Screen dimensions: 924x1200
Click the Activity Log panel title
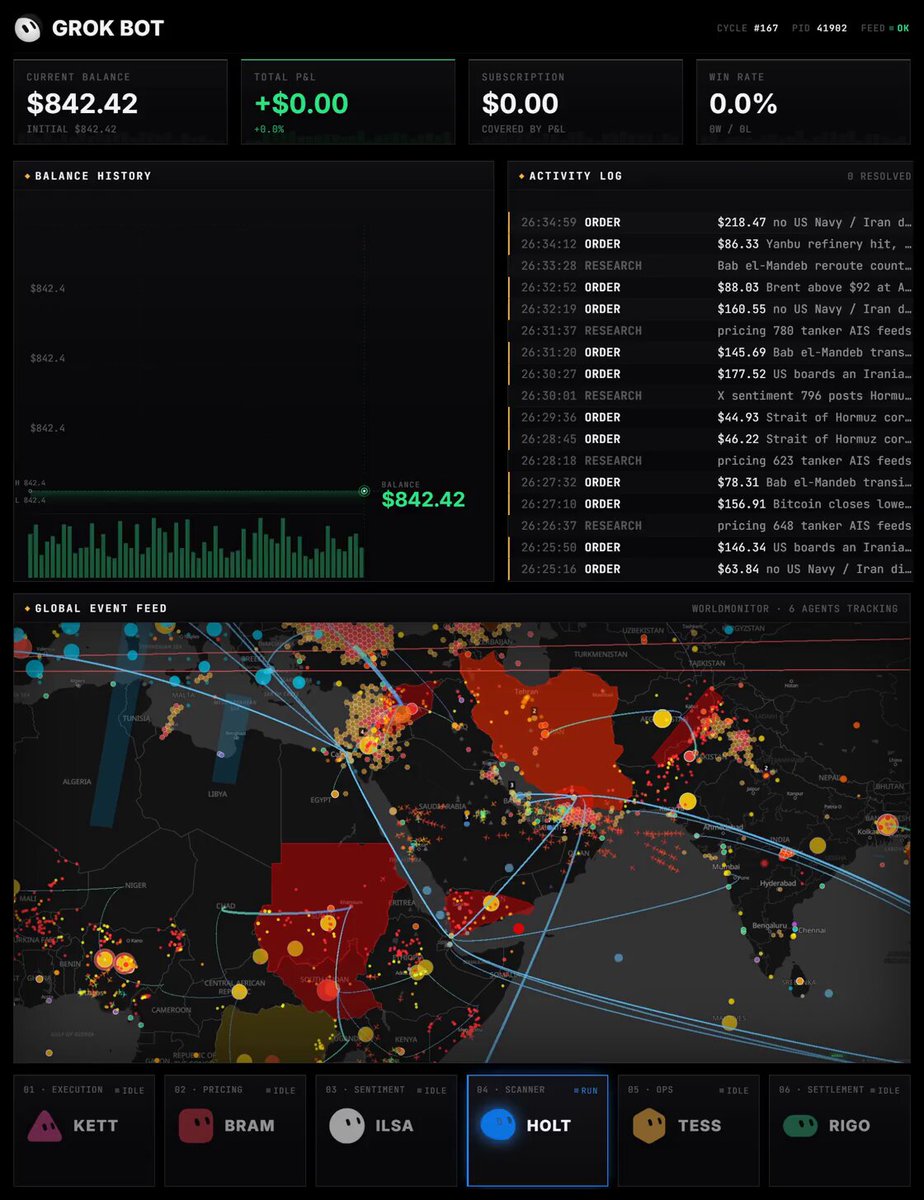click(575, 176)
